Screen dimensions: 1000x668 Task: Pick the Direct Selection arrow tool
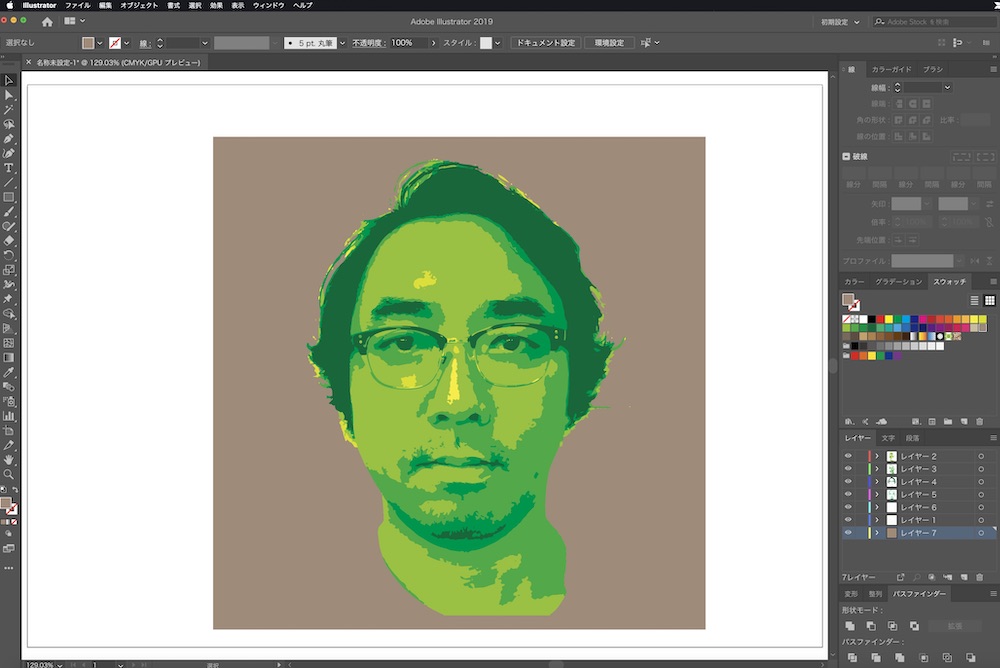[9, 95]
